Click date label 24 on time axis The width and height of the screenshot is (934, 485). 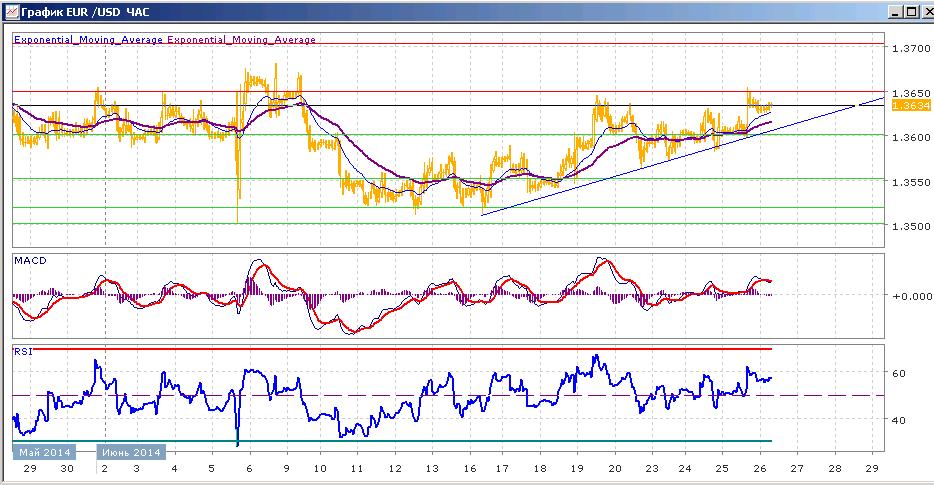pyautogui.click(x=685, y=468)
